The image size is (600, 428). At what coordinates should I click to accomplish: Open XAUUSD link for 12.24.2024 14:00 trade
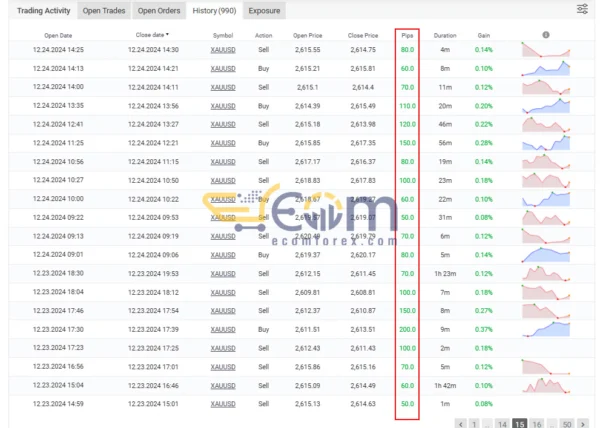click(x=223, y=88)
